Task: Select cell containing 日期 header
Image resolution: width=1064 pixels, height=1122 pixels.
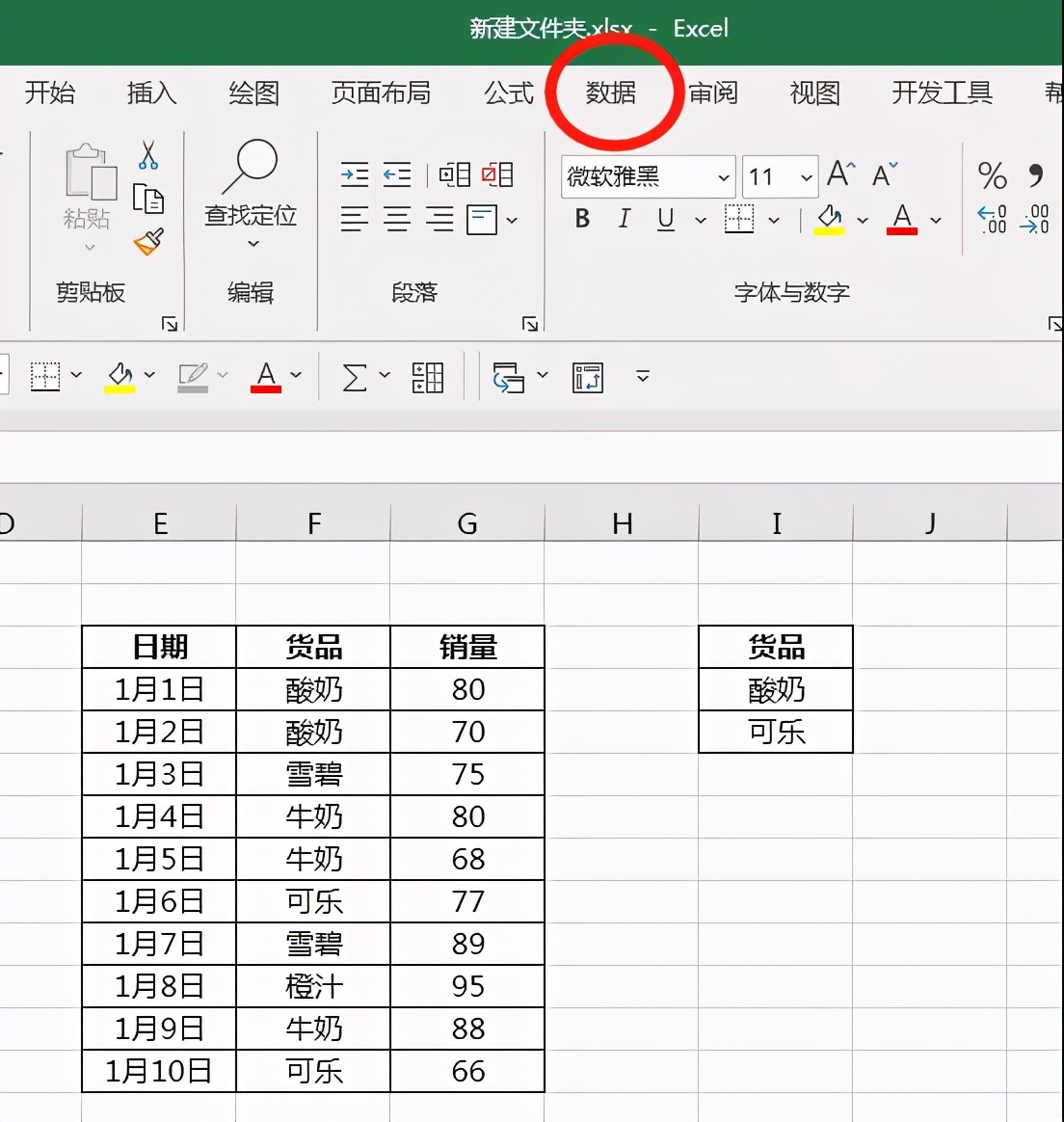Action: 159,647
